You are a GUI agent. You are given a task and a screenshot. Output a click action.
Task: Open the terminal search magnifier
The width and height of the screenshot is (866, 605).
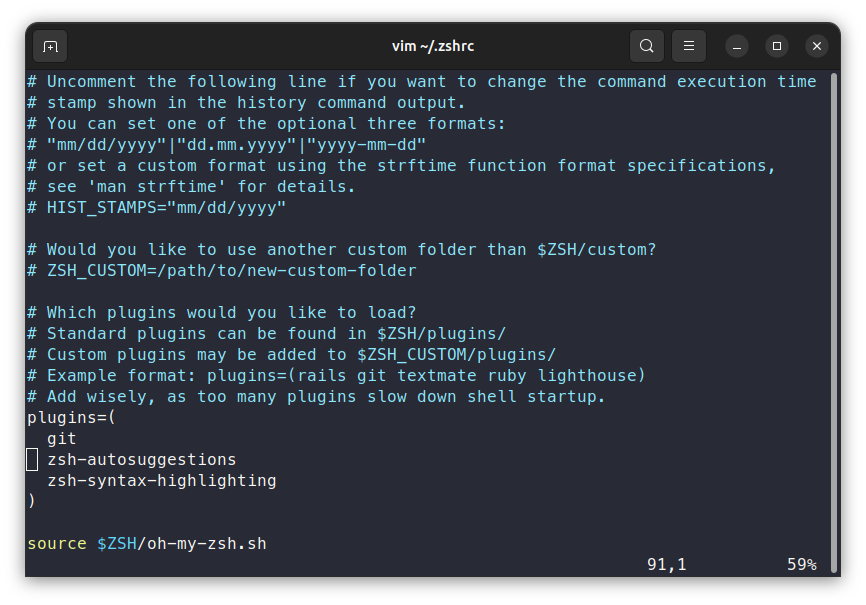coord(646,46)
